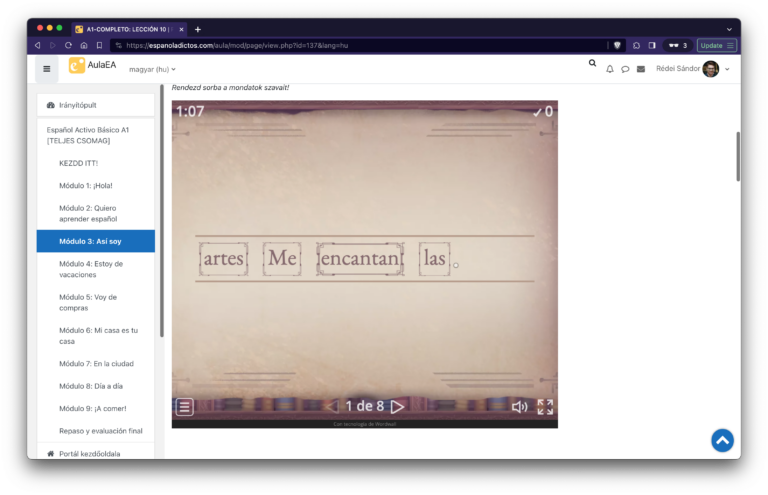Open the Brave shields icon
This screenshot has width=768, height=495.
[x=617, y=46]
